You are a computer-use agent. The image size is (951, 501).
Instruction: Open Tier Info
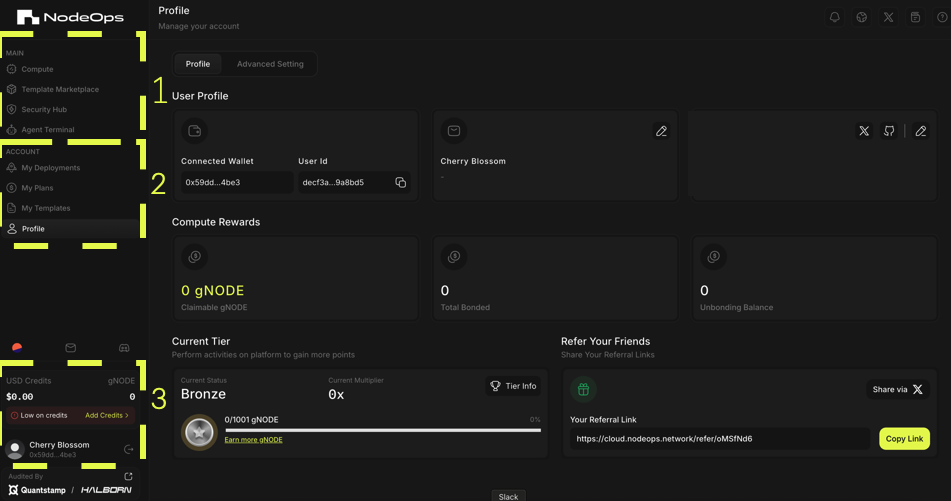513,386
